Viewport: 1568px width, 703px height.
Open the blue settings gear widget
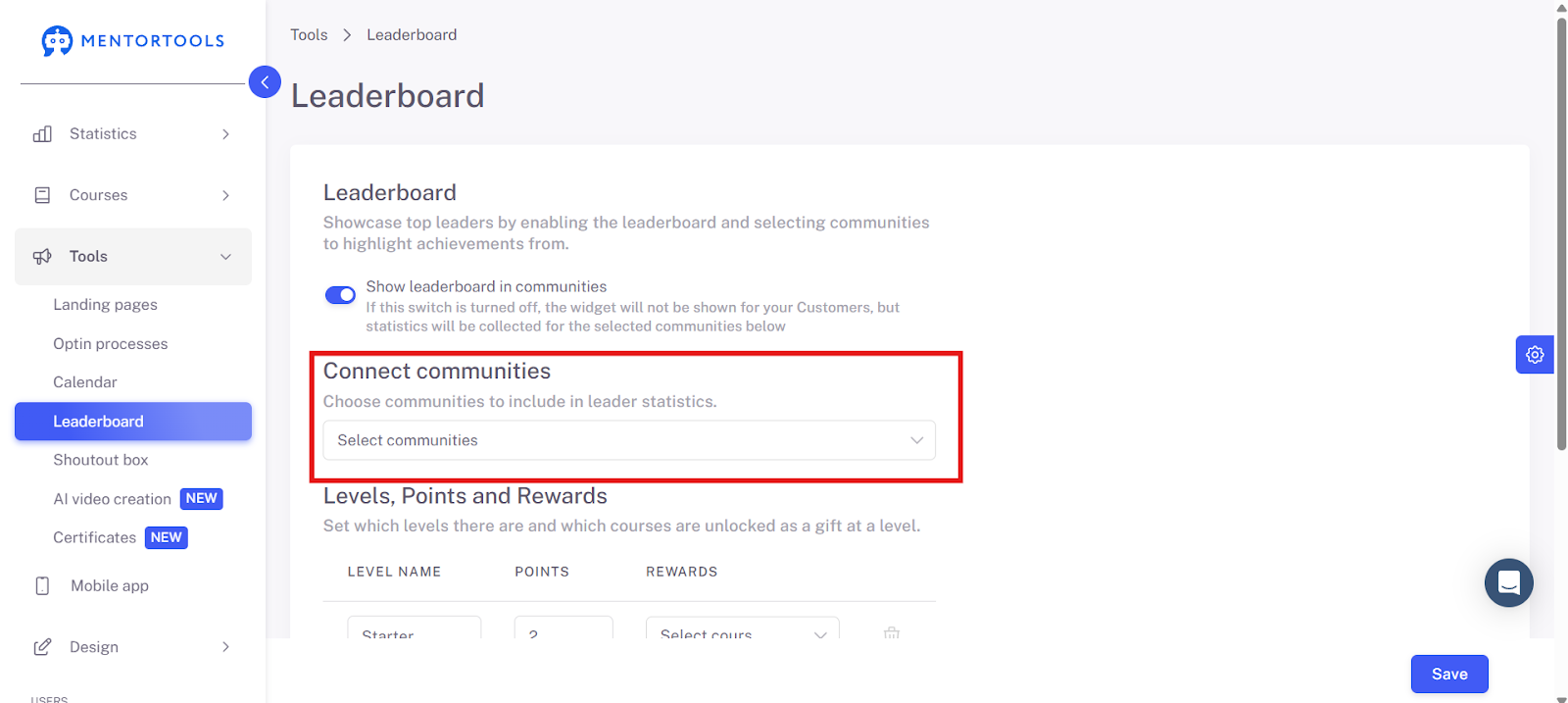[x=1535, y=355]
